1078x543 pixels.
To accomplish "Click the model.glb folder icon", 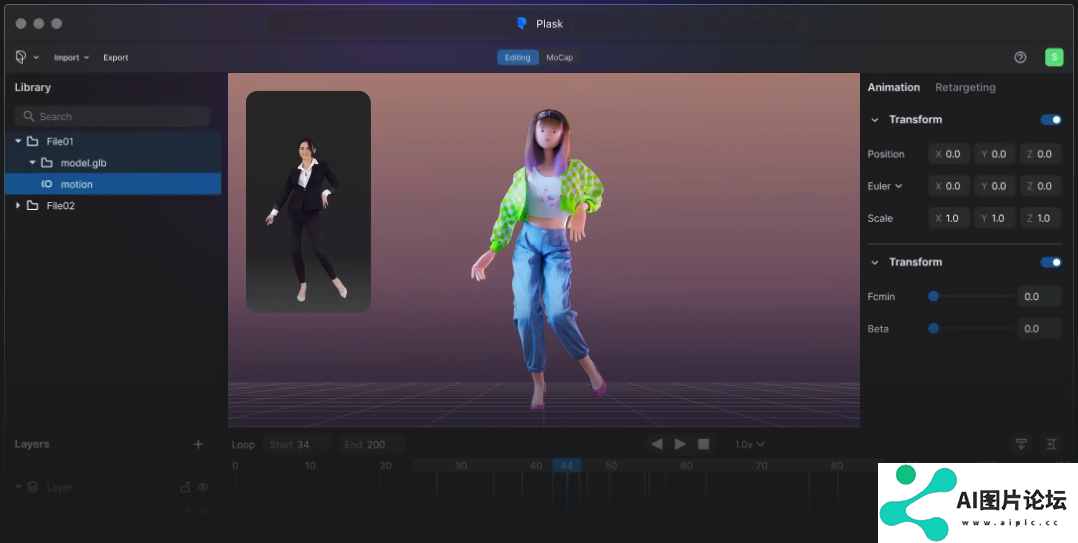I will (47, 163).
